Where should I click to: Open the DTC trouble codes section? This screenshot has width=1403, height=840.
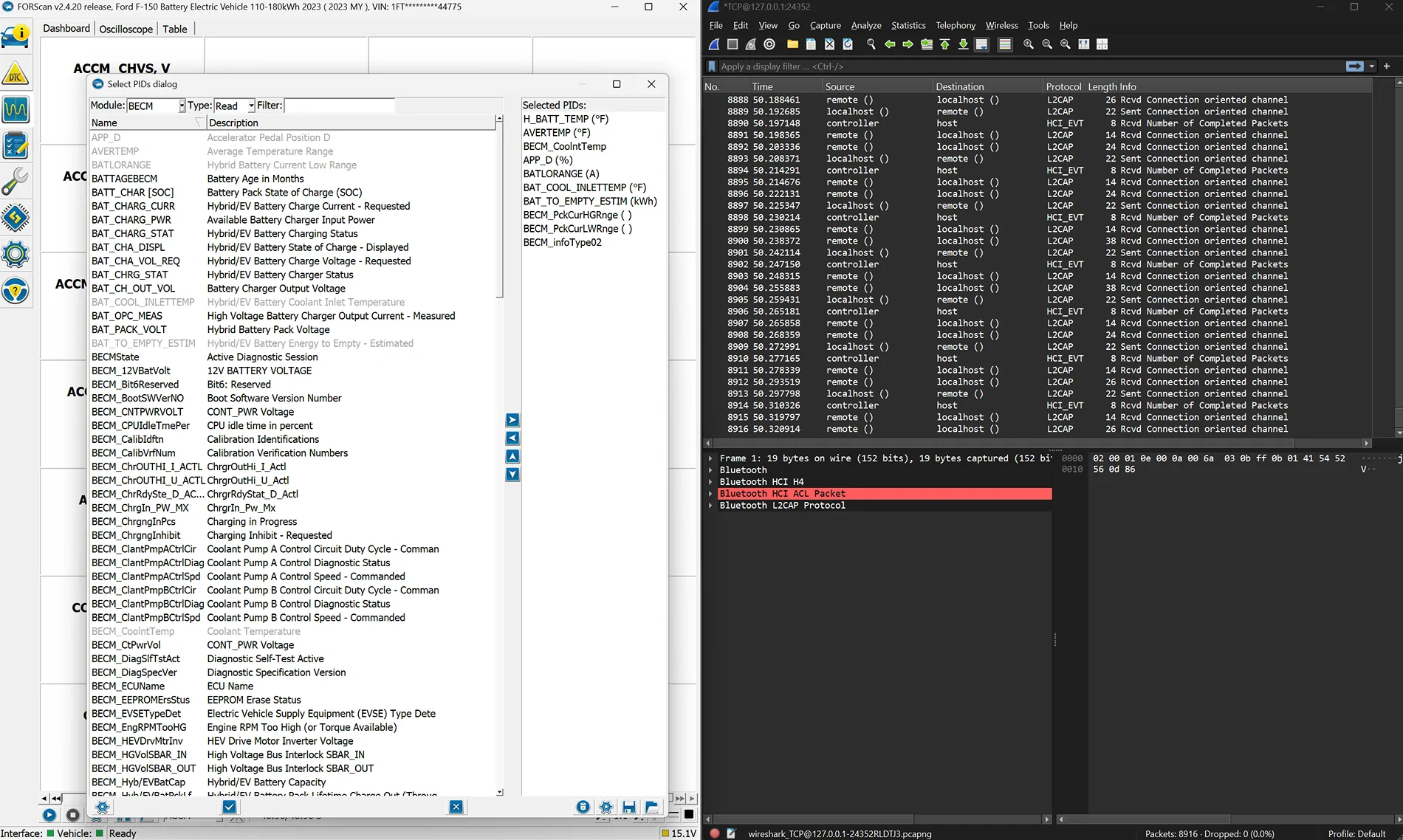(16, 74)
